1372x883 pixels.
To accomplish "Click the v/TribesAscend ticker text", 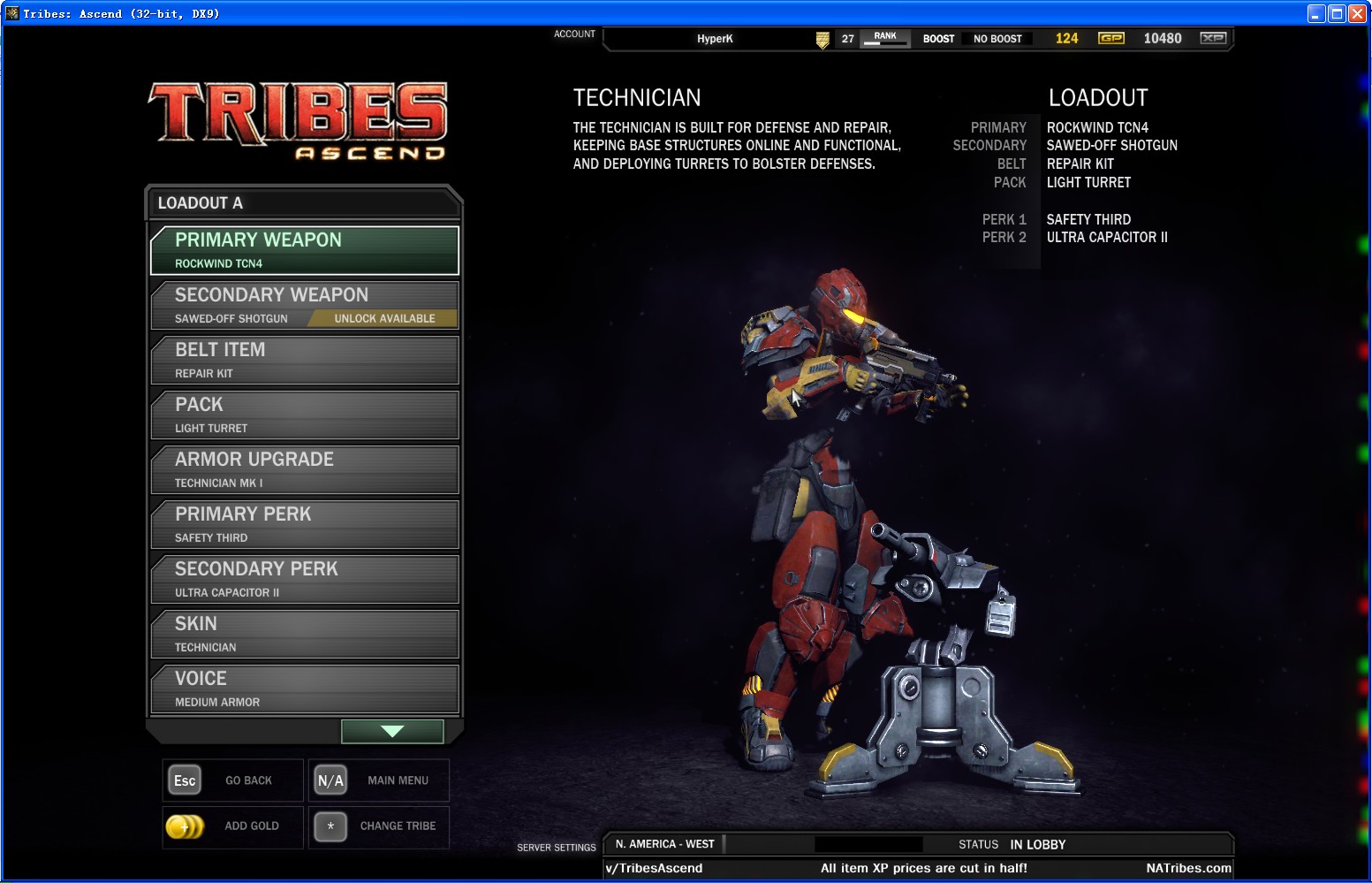I will [x=654, y=868].
